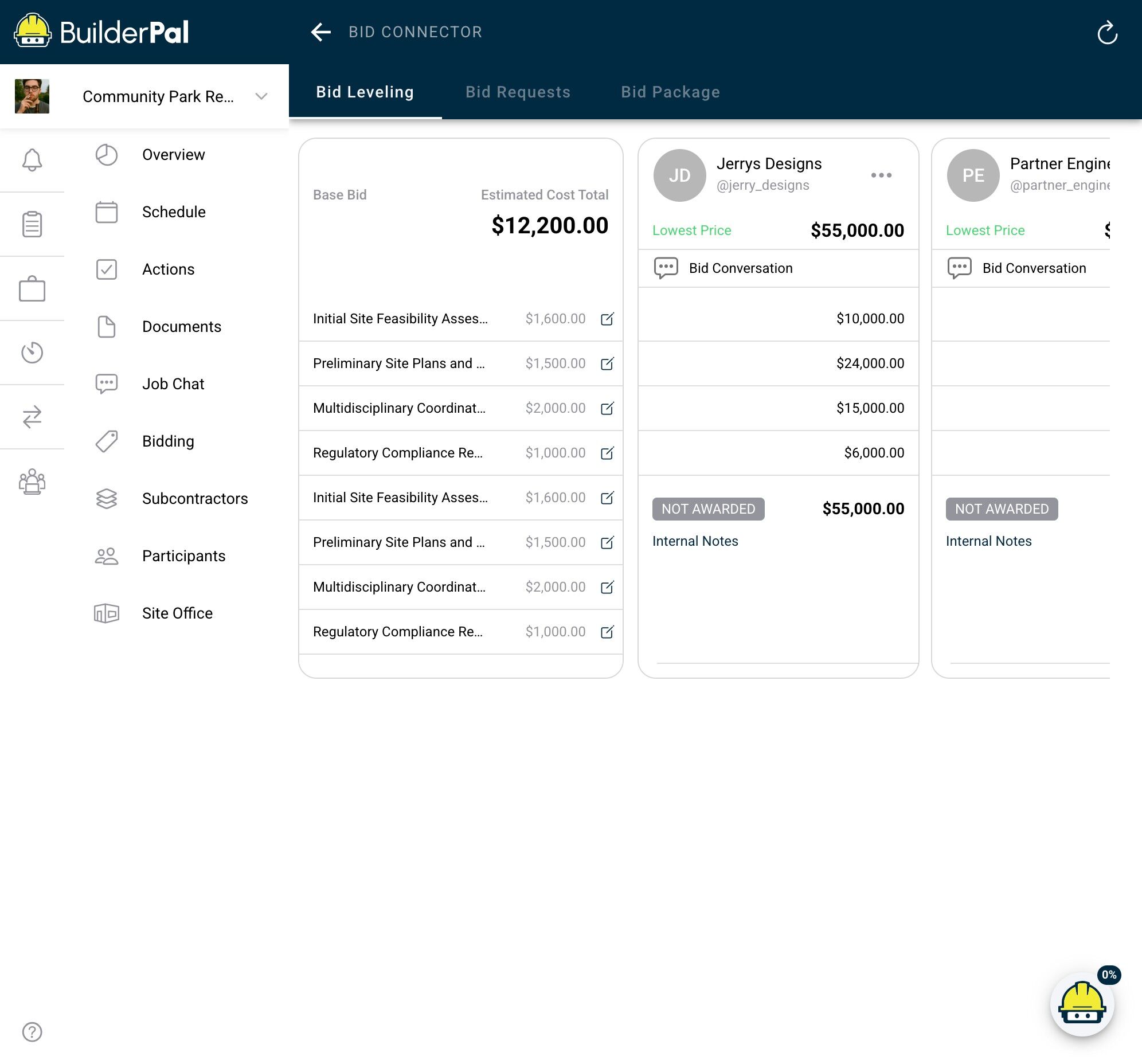
Task: Switch to the Bid Requests tab
Action: click(x=518, y=92)
